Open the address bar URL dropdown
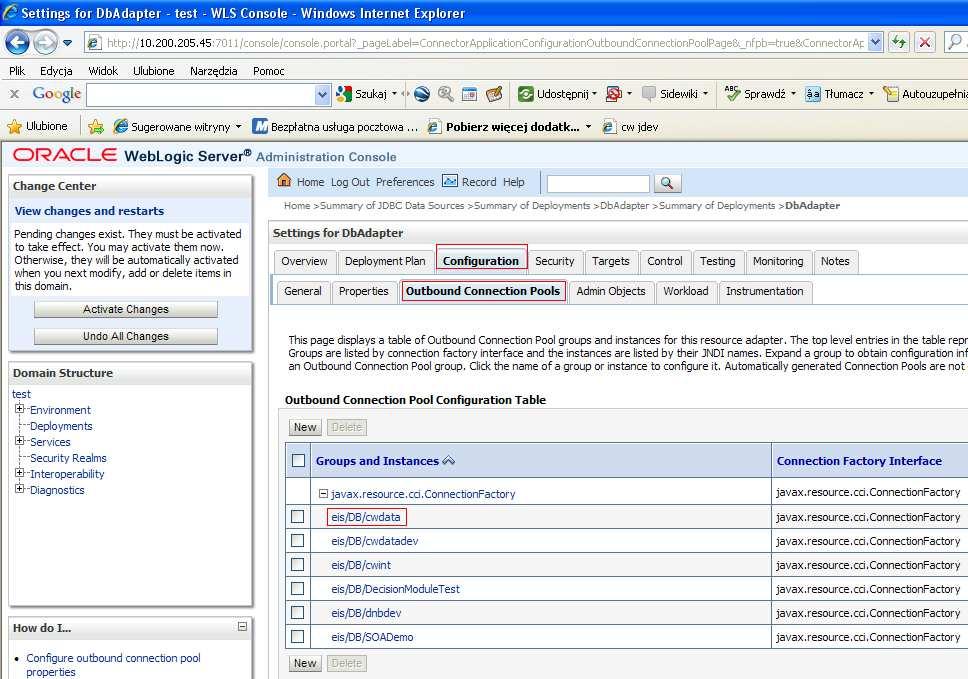This screenshot has width=968, height=679. [x=875, y=42]
